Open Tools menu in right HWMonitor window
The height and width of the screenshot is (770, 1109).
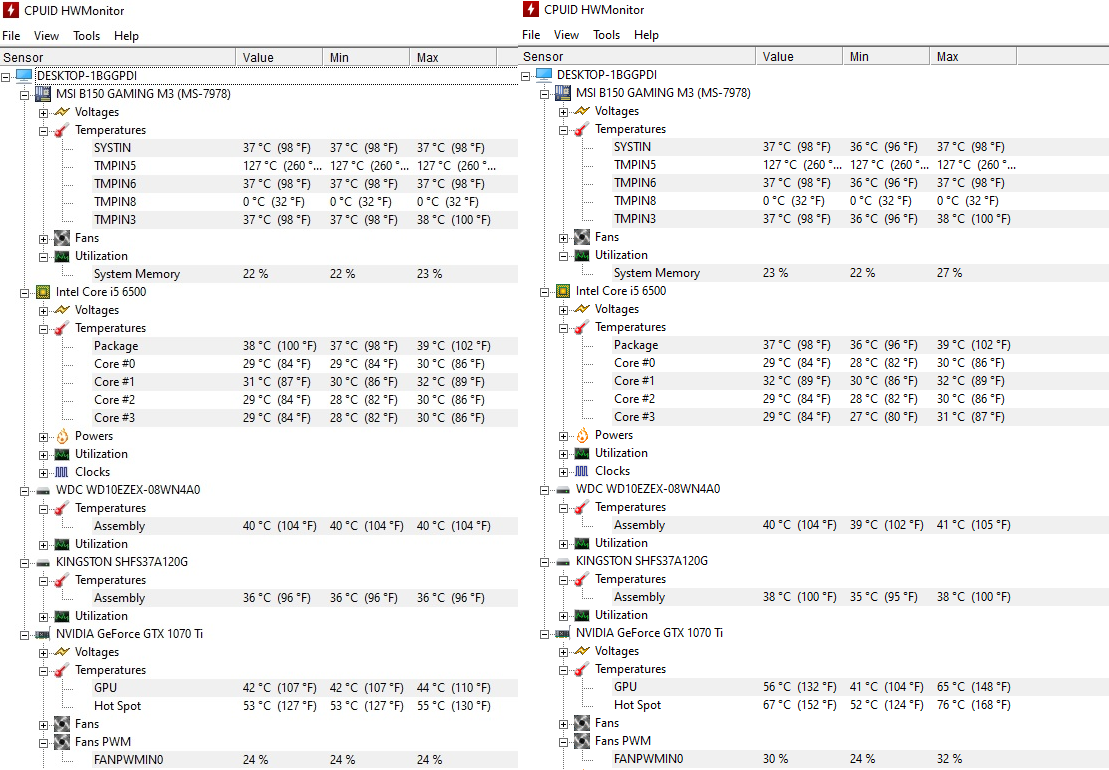(606, 35)
